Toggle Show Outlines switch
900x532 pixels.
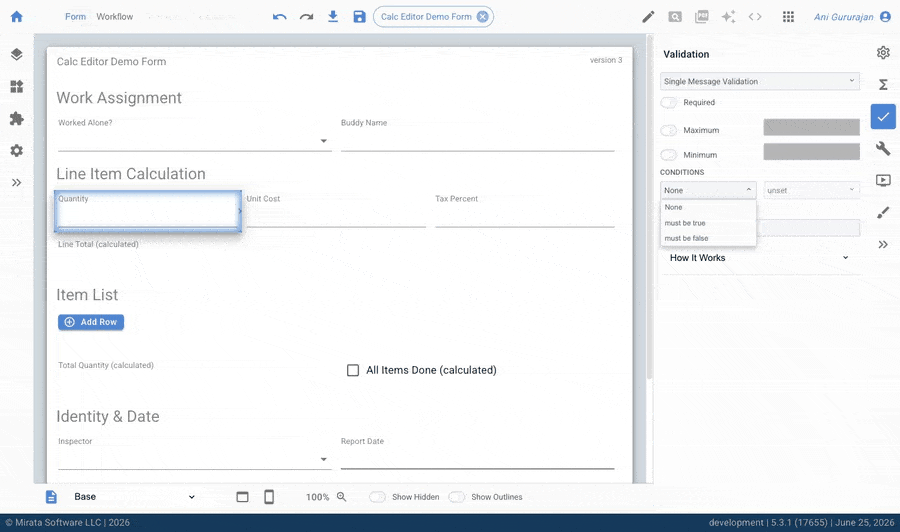[x=456, y=497]
